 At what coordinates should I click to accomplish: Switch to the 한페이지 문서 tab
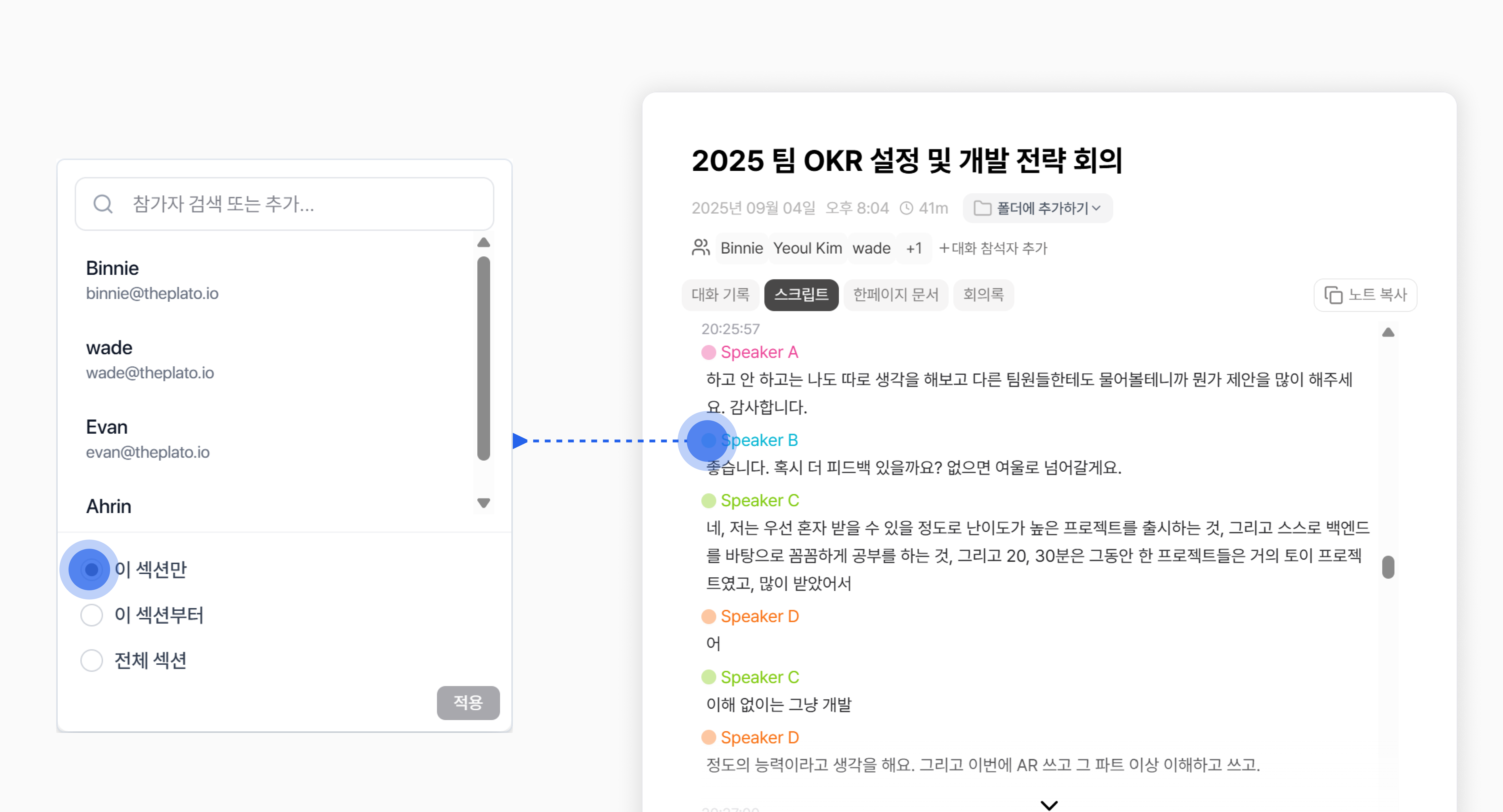pos(896,295)
